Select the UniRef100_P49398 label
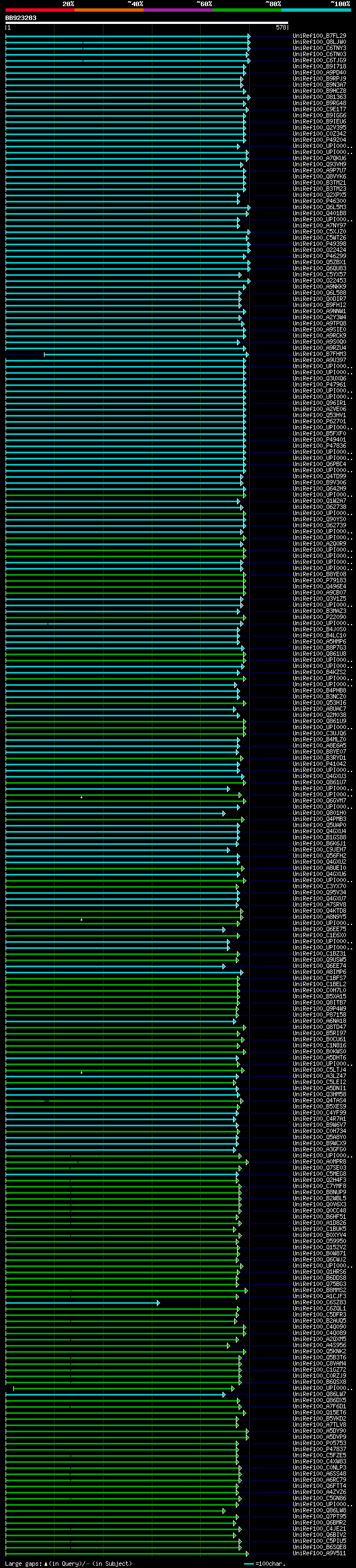 coord(319,244)
